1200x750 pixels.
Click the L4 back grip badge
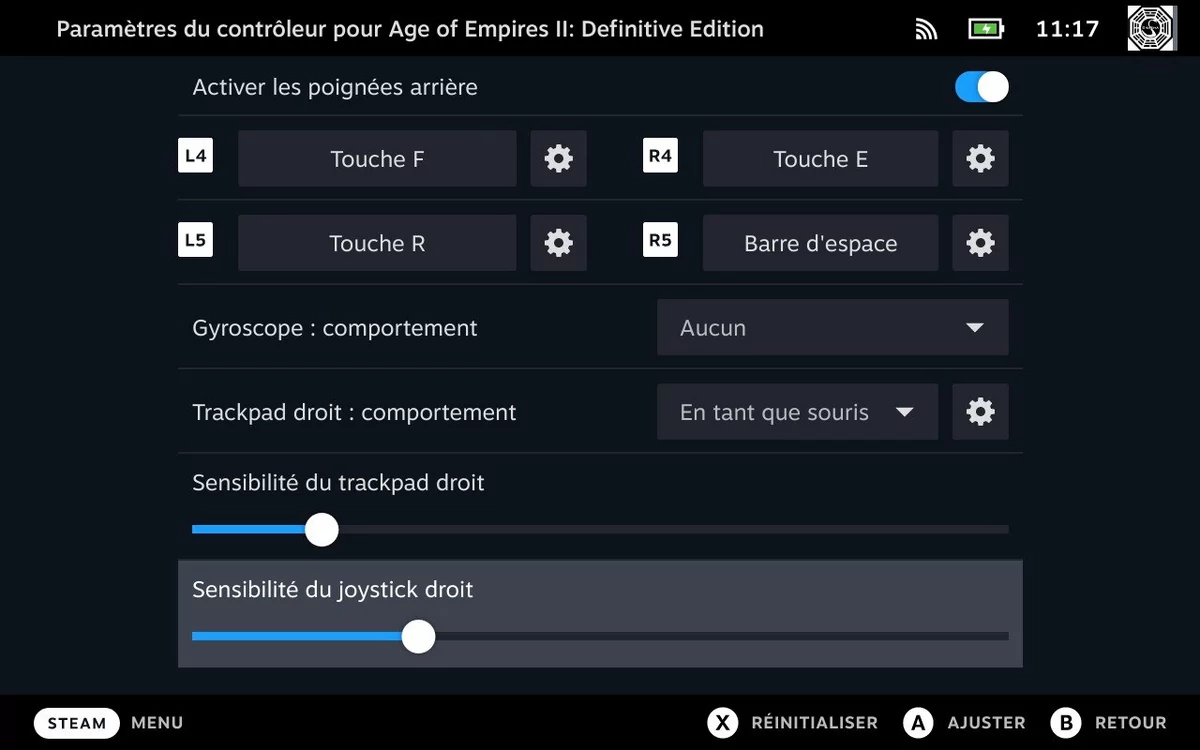195,156
